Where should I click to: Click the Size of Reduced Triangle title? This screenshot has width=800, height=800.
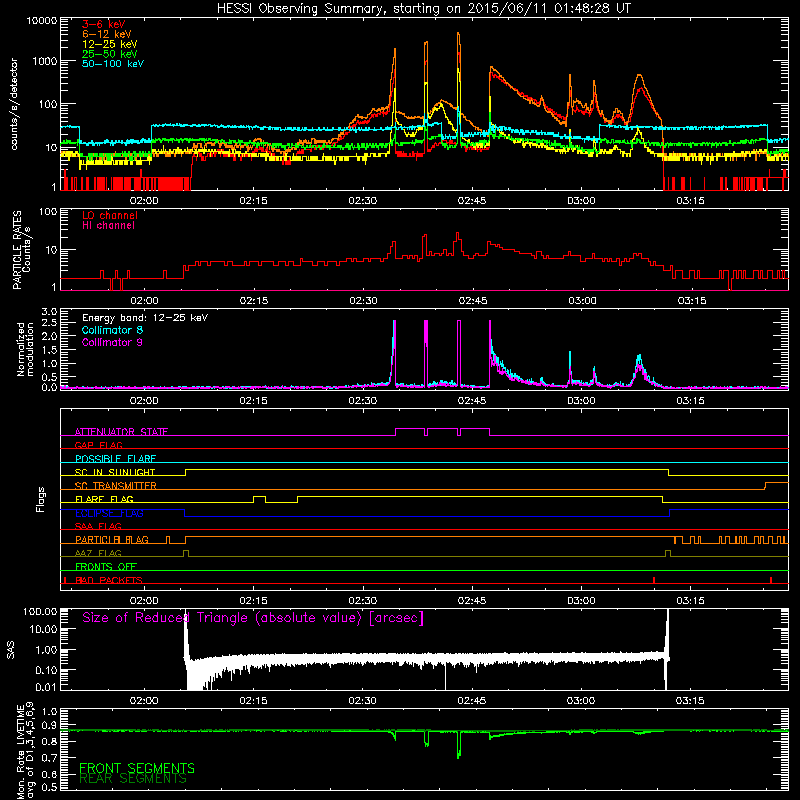pyautogui.click(x=253, y=618)
